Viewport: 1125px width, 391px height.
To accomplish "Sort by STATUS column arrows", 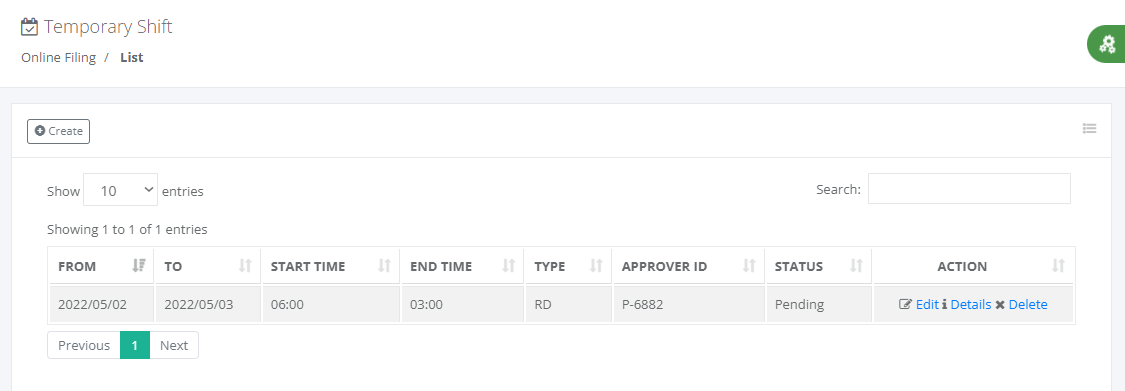I will pos(856,266).
